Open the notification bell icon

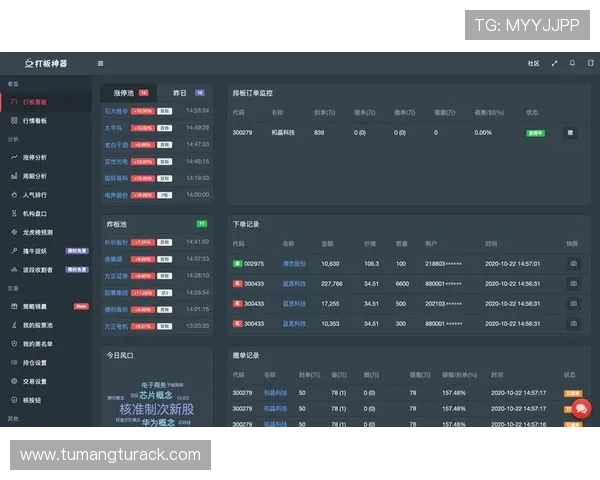pyautogui.click(x=573, y=63)
